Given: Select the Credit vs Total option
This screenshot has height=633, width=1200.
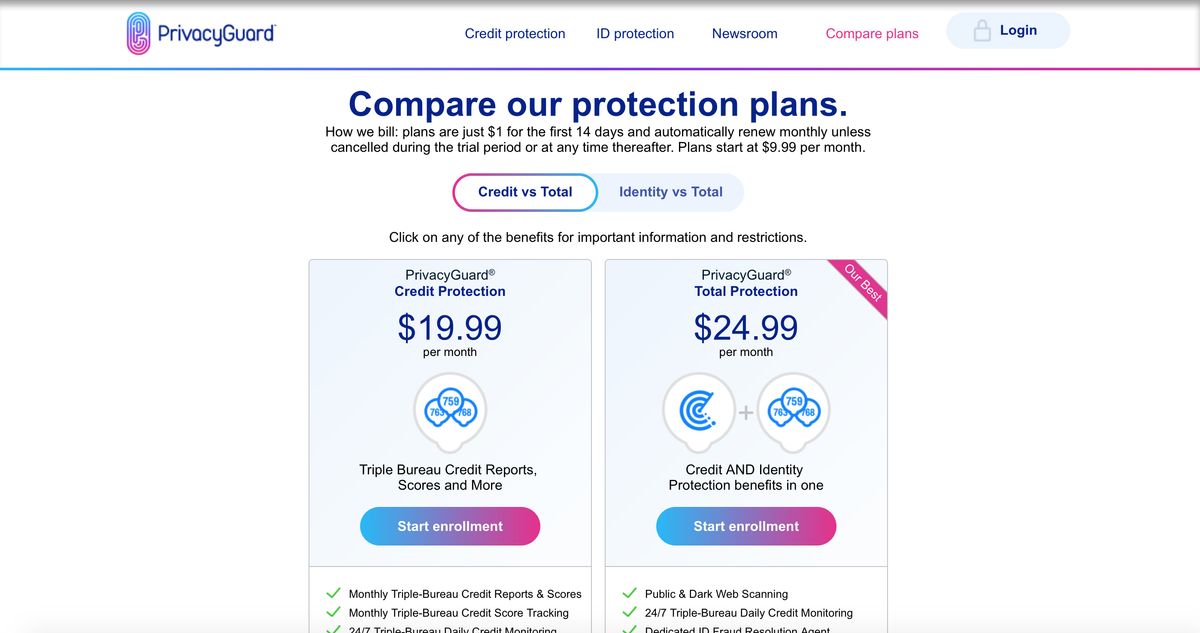Looking at the screenshot, I should 525,192.
